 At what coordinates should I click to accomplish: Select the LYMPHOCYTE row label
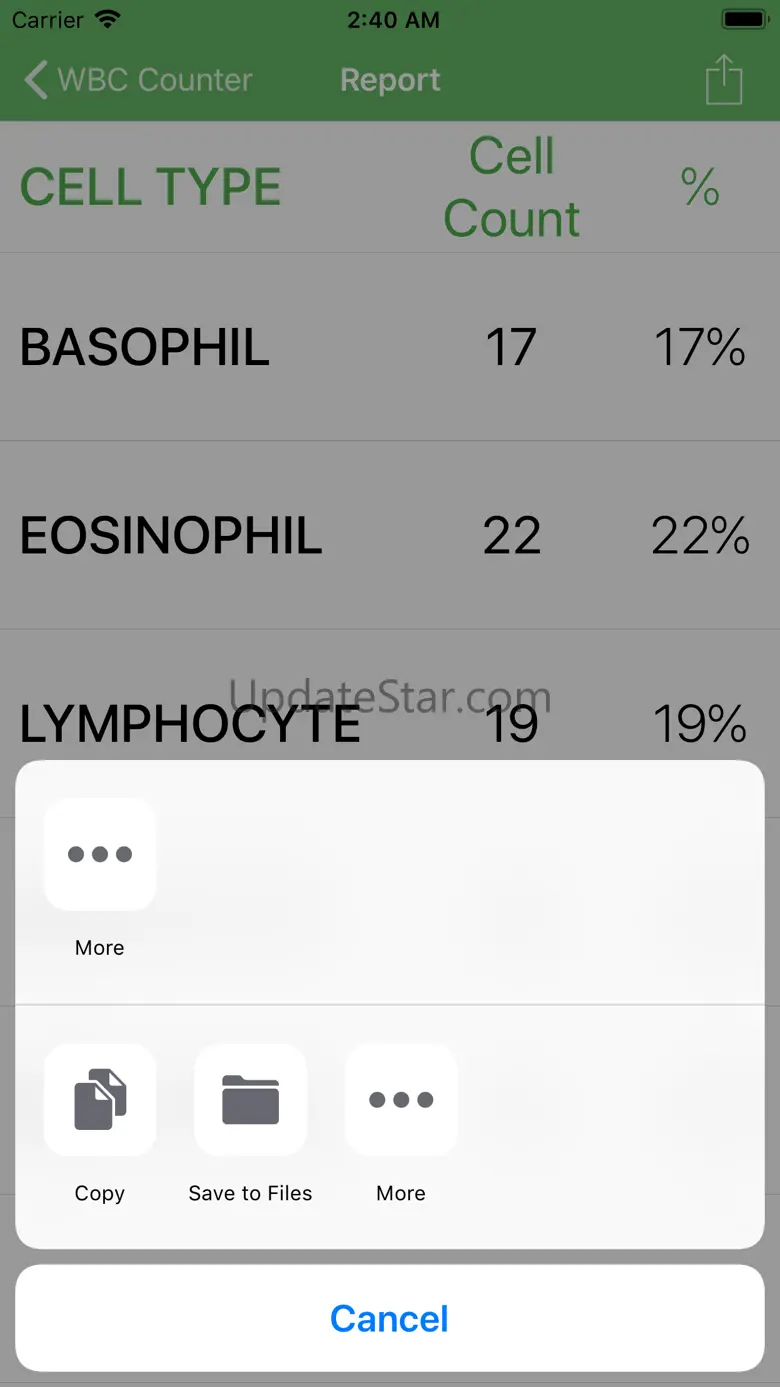click(x=190, y=725)
